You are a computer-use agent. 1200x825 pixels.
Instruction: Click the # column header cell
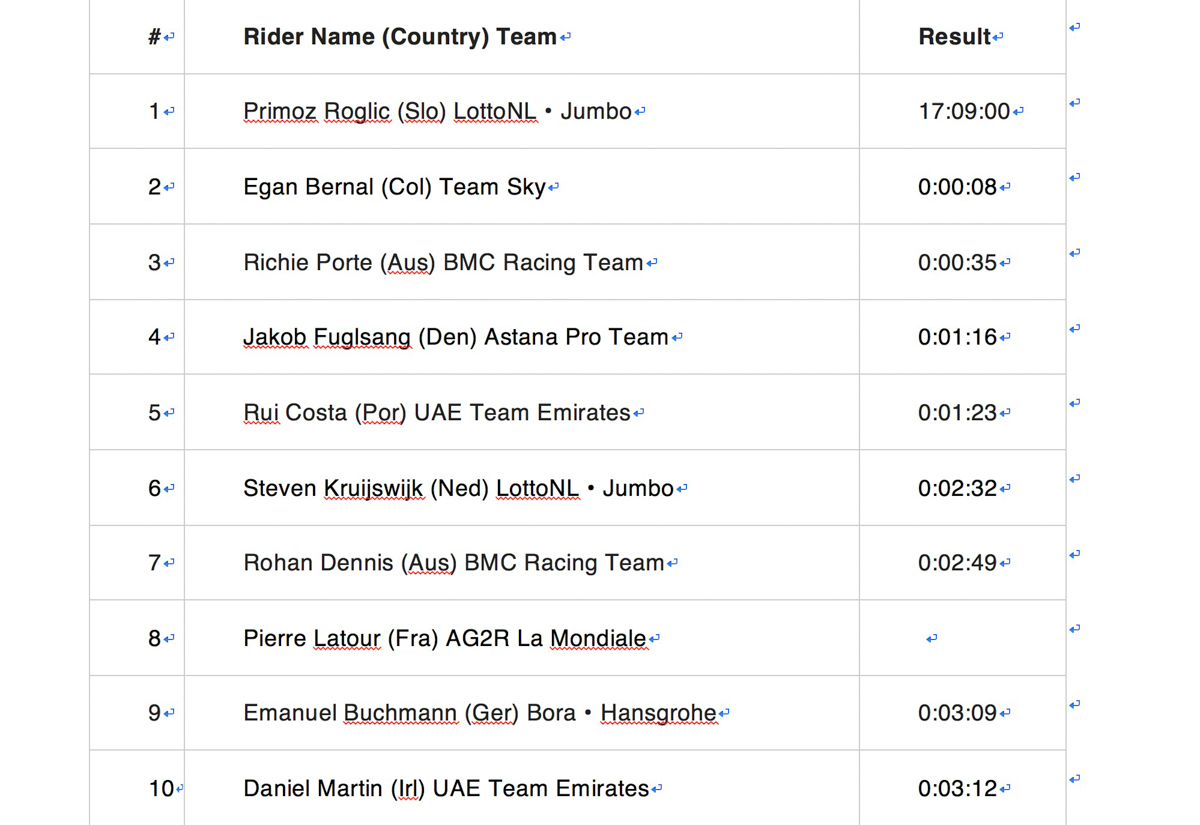coord(137,37)
